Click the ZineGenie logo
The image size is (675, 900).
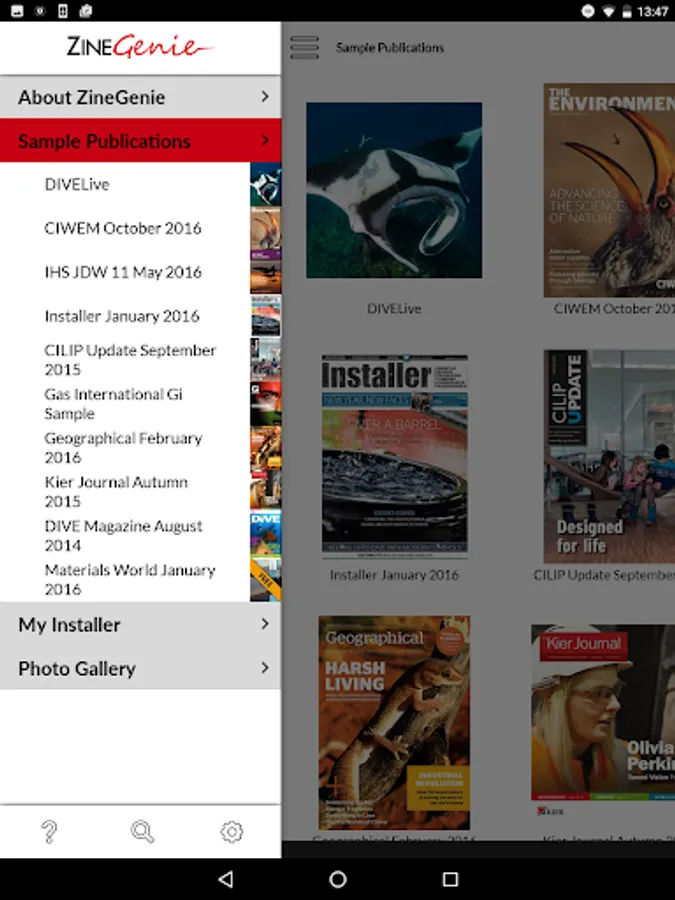pos(140,46)
